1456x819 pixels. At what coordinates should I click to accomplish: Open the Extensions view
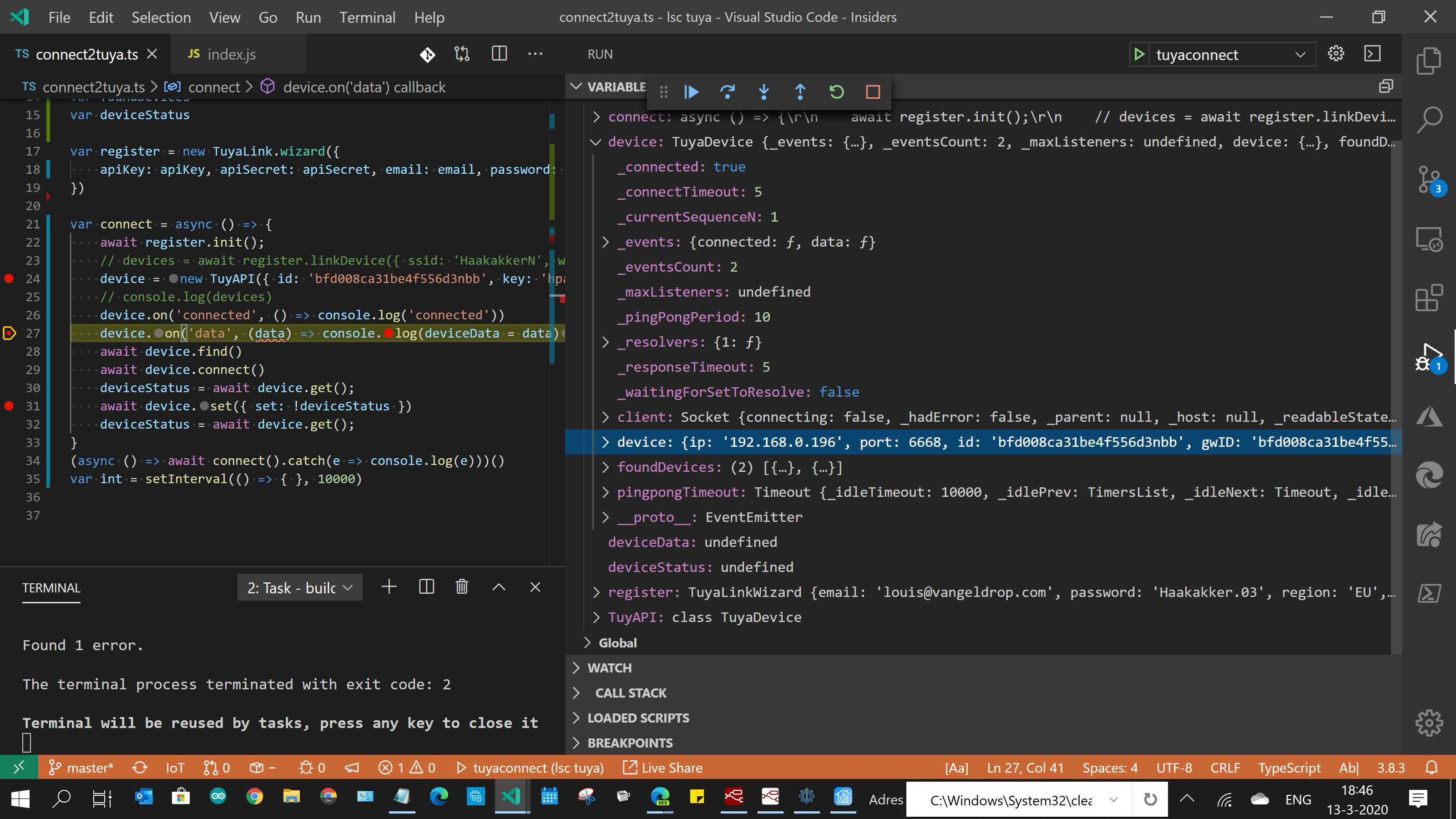(1429, 298)
